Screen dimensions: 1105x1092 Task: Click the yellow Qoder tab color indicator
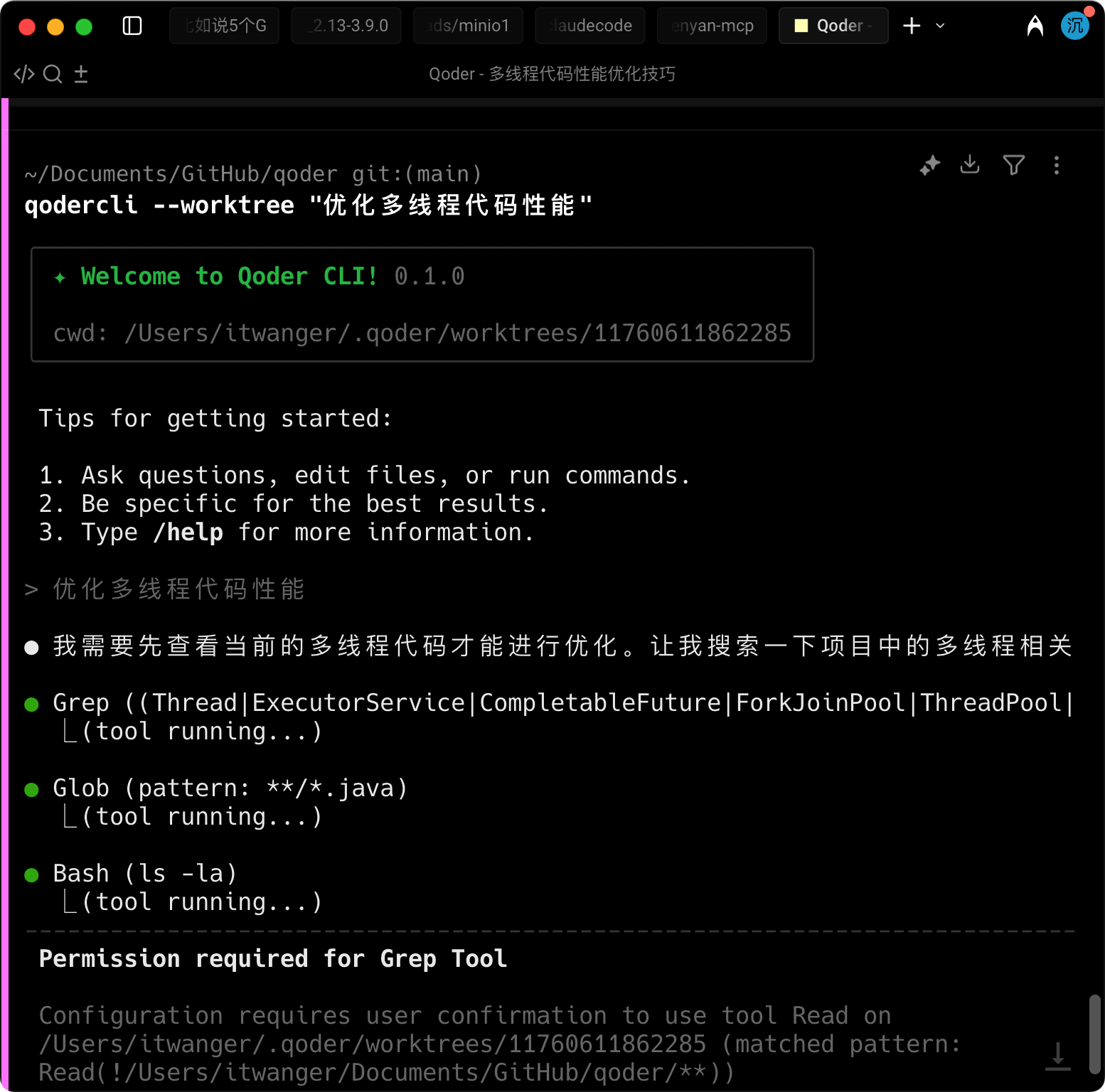(x=801, y=26)
